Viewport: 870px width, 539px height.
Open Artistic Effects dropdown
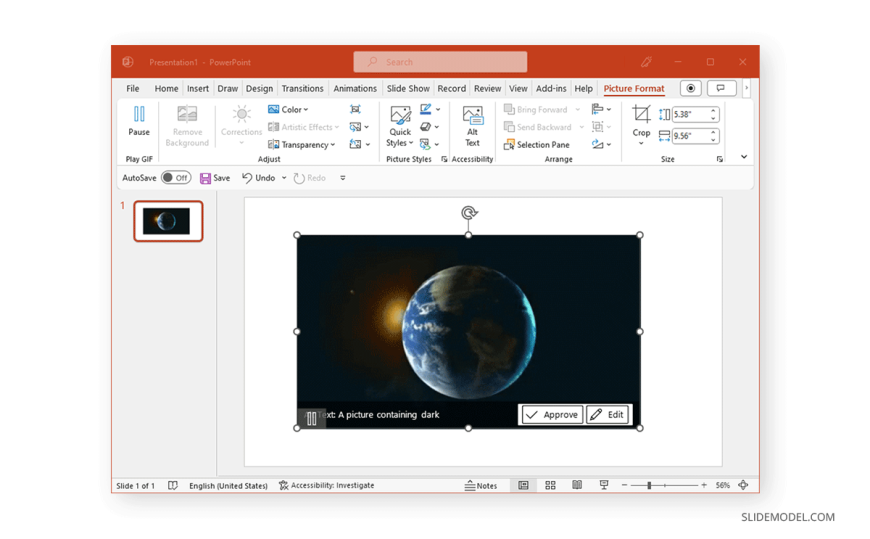tap(303, 127)
